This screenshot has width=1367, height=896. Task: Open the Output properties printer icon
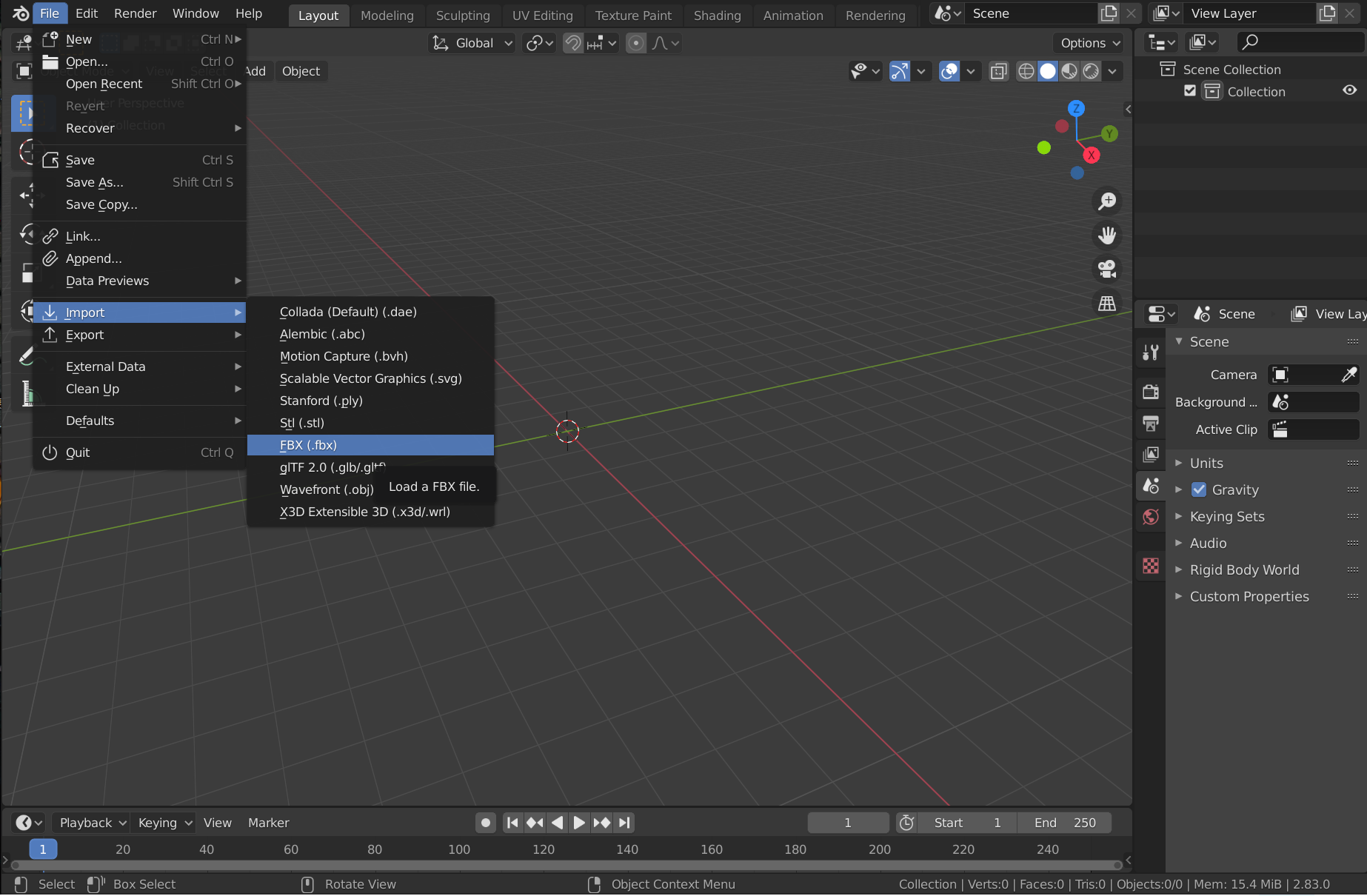[1151, 423]
